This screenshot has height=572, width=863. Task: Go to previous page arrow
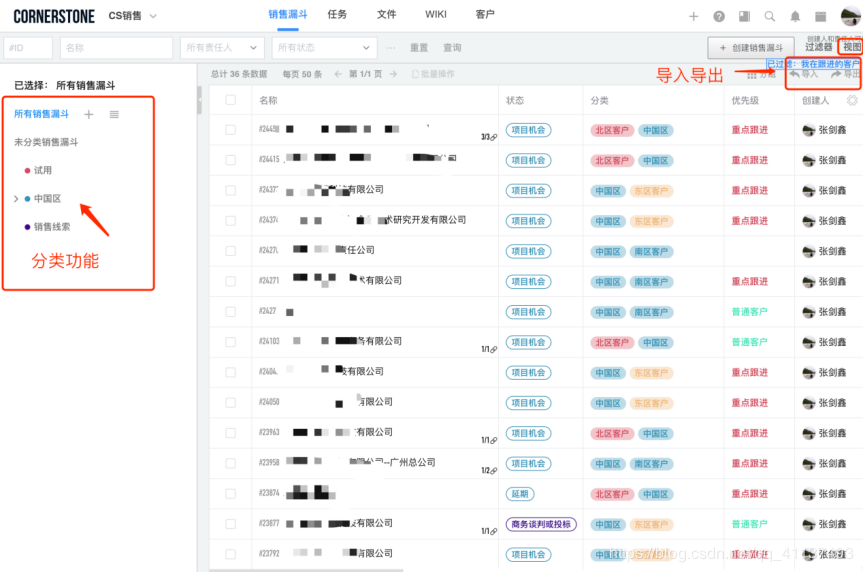point(338,74)
